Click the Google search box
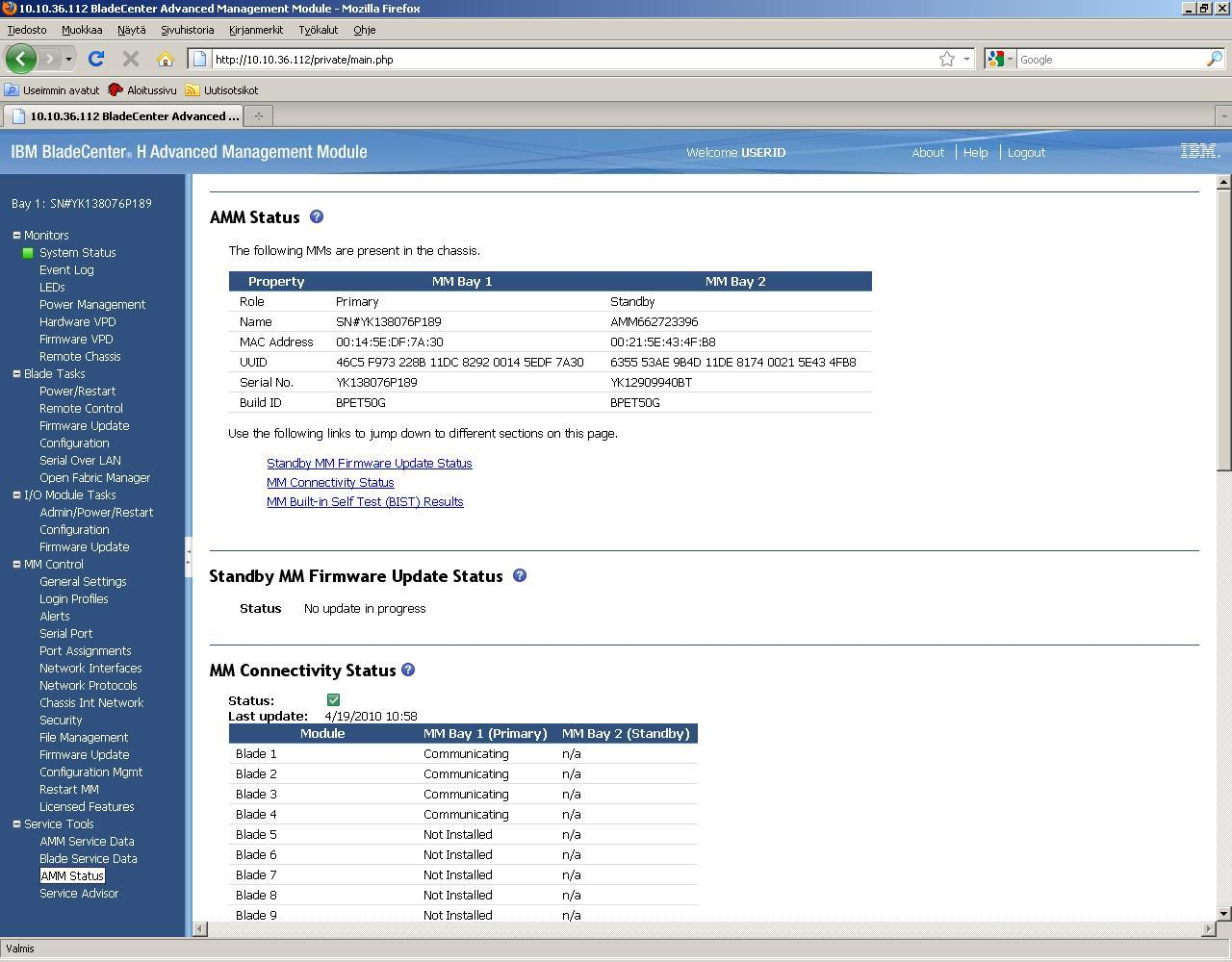 pyautogui.click(x=1109, y=59)
